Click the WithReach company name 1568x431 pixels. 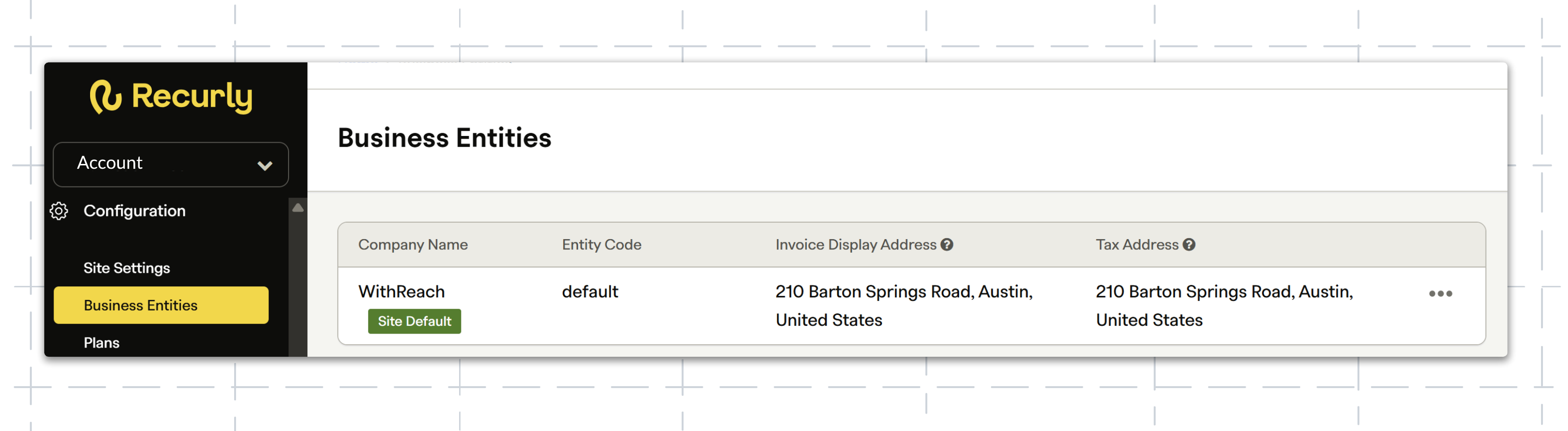[401, 292]
